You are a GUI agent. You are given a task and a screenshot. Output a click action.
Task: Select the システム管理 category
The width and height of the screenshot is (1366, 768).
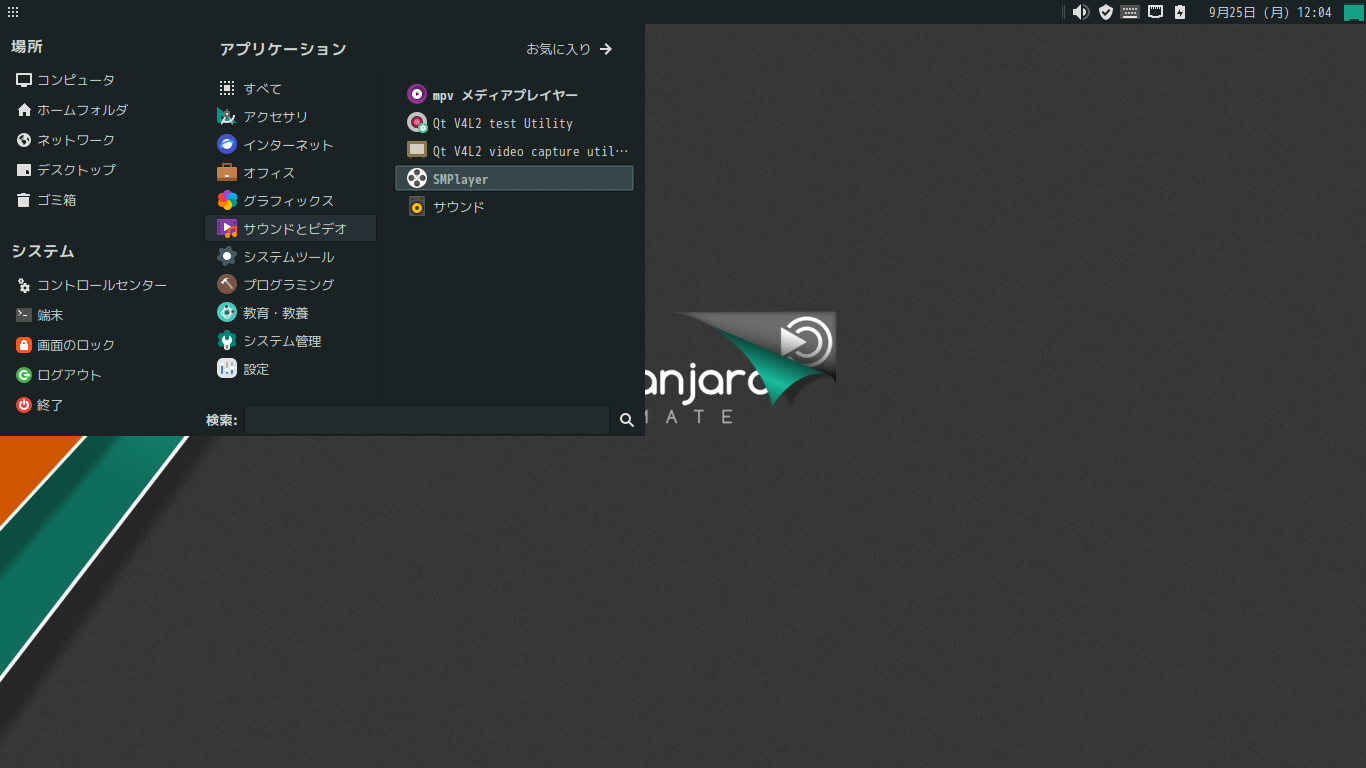(x=290, y=340)
